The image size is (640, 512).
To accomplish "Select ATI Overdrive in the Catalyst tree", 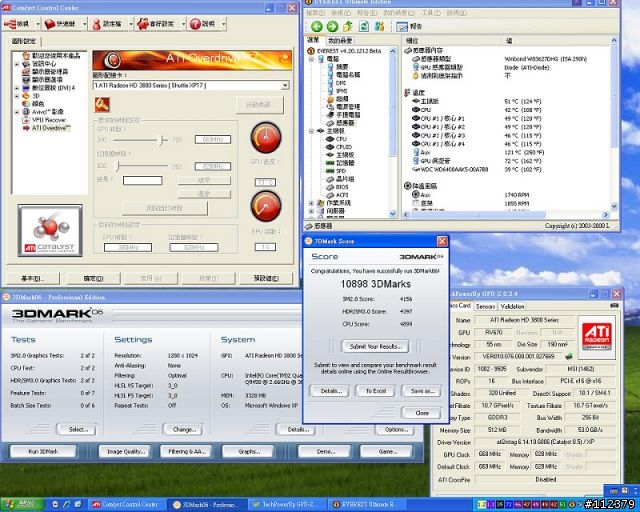I will click(51, 128).
